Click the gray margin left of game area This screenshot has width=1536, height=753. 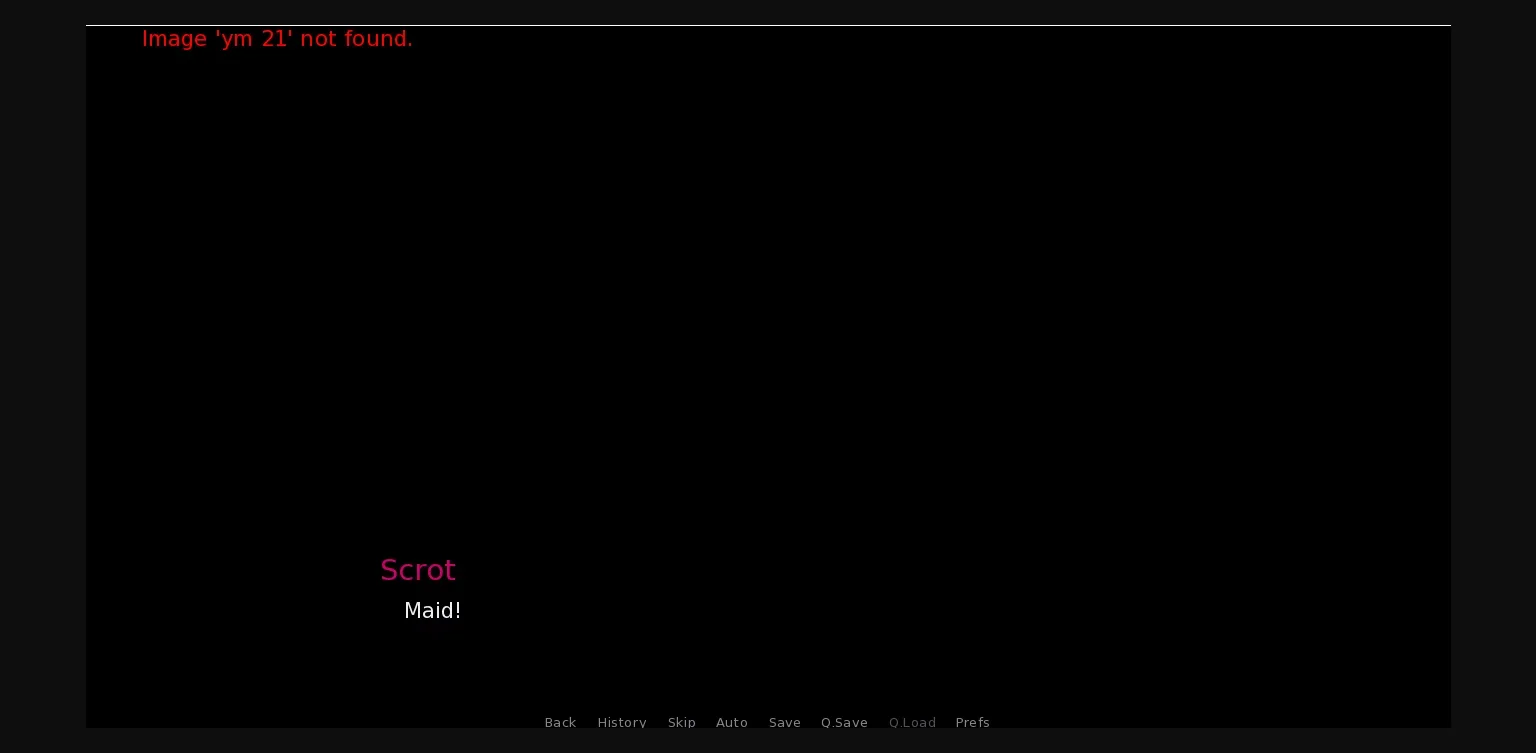click(42, 376)
